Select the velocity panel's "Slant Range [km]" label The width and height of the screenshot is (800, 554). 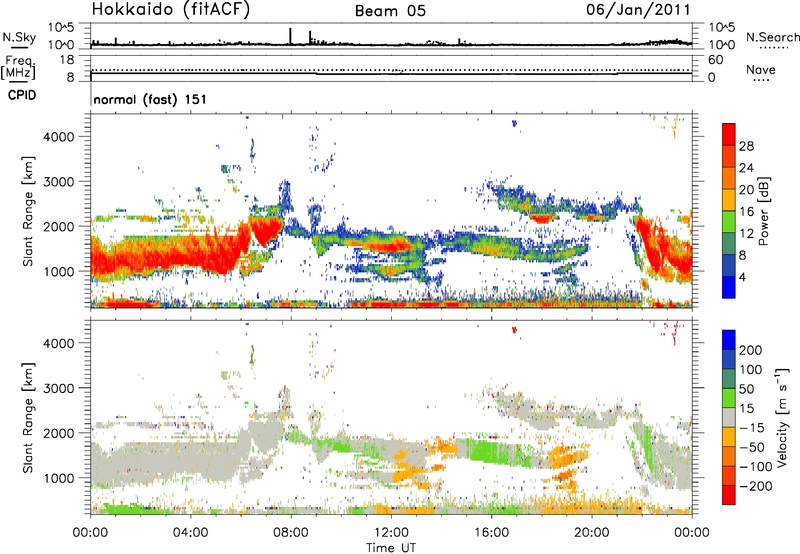[x=28, y=418]
